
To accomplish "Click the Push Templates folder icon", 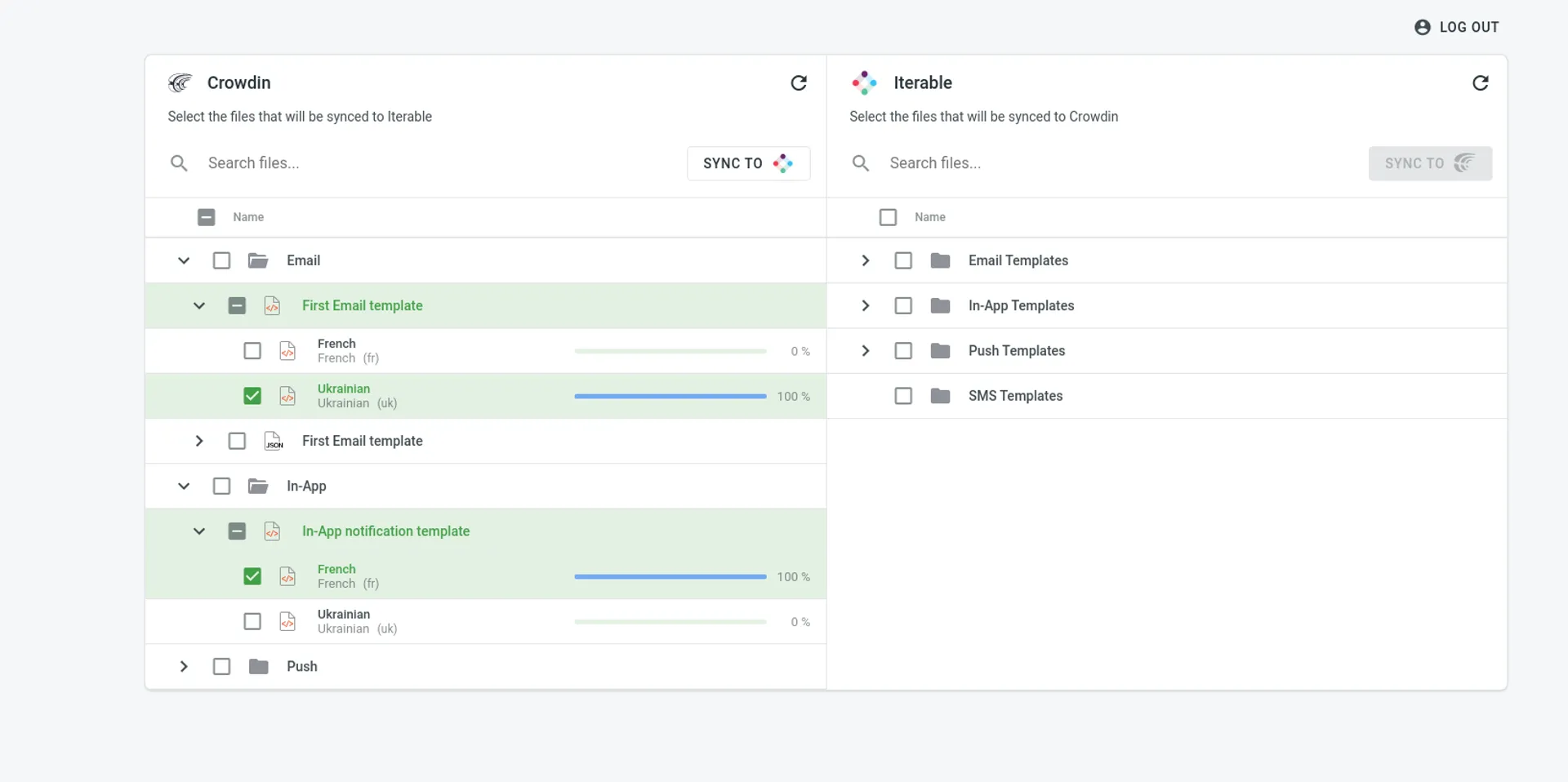I will coord(940,351).
